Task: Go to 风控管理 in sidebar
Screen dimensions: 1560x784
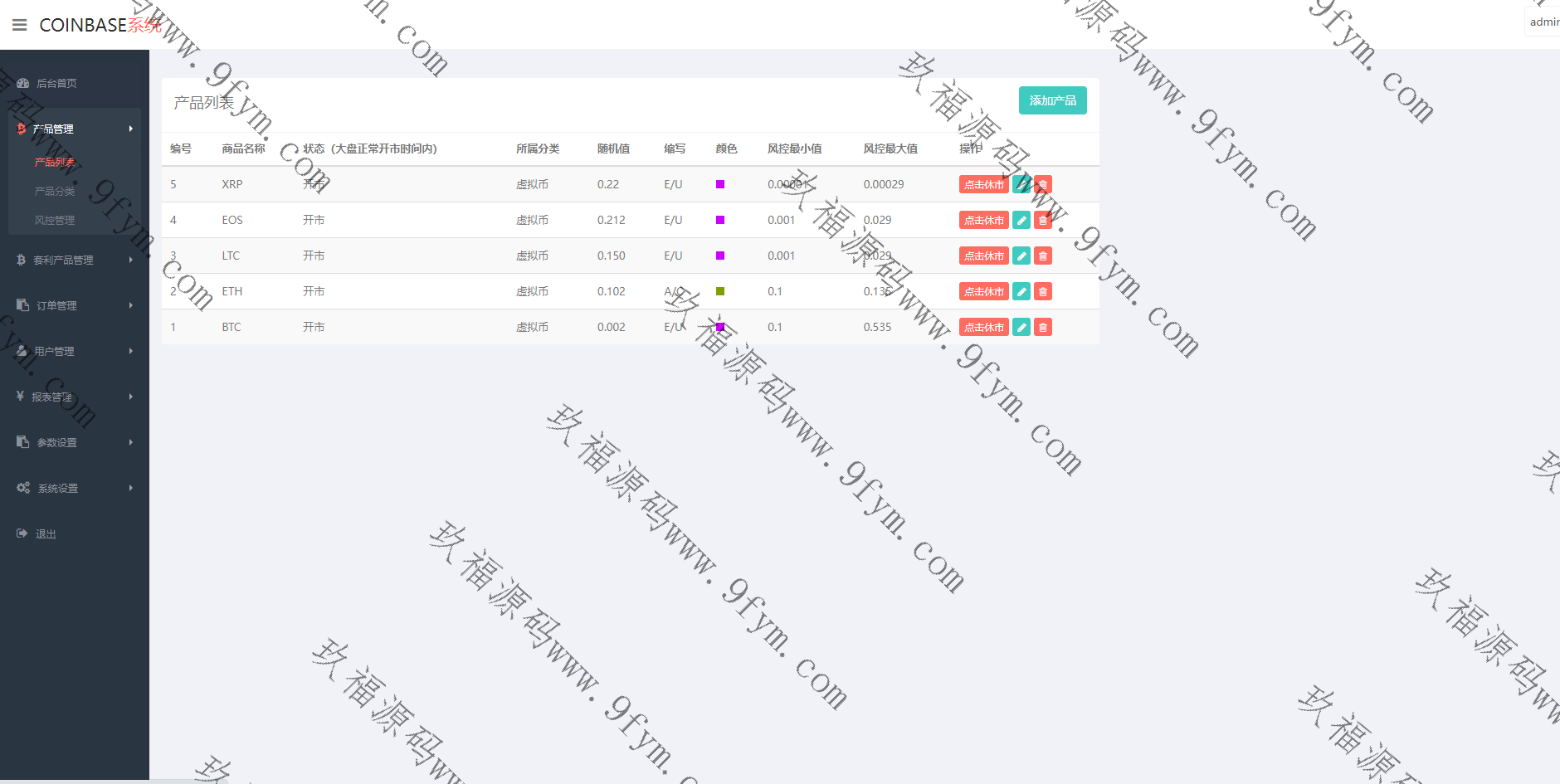Action: (55, 220)
